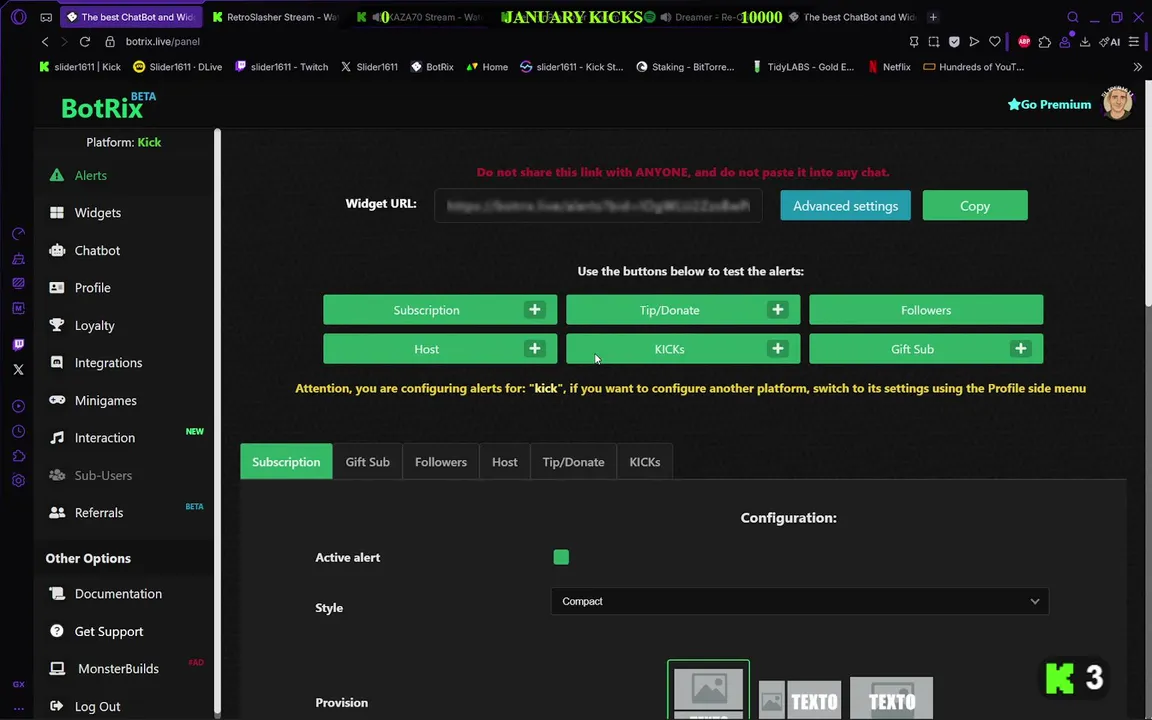1152x720 pixels.
Task: Open the Get Support item
Action: (x=109, y=631)
